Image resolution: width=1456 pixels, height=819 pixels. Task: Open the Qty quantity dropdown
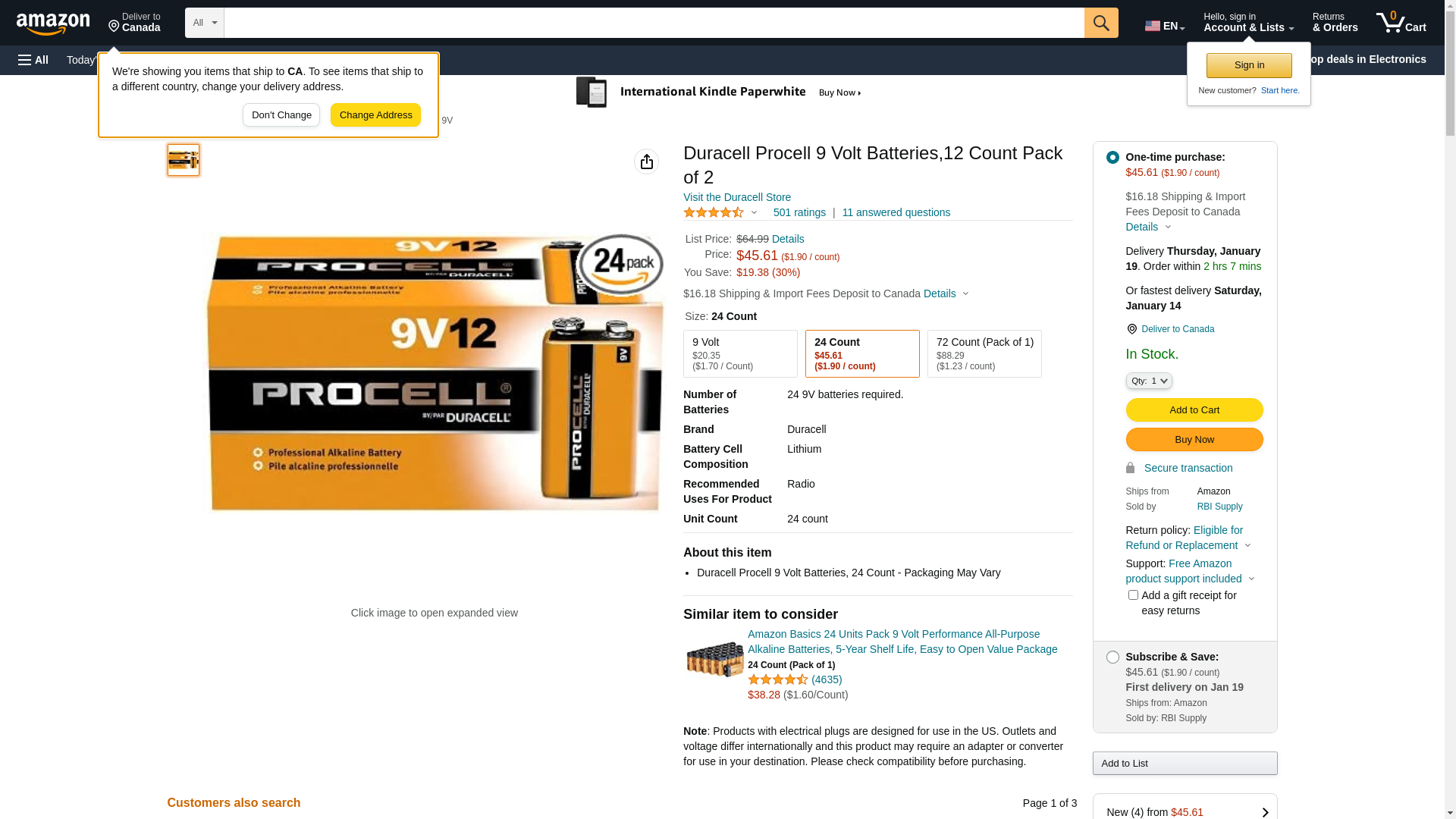click(x=1149, y=381)
